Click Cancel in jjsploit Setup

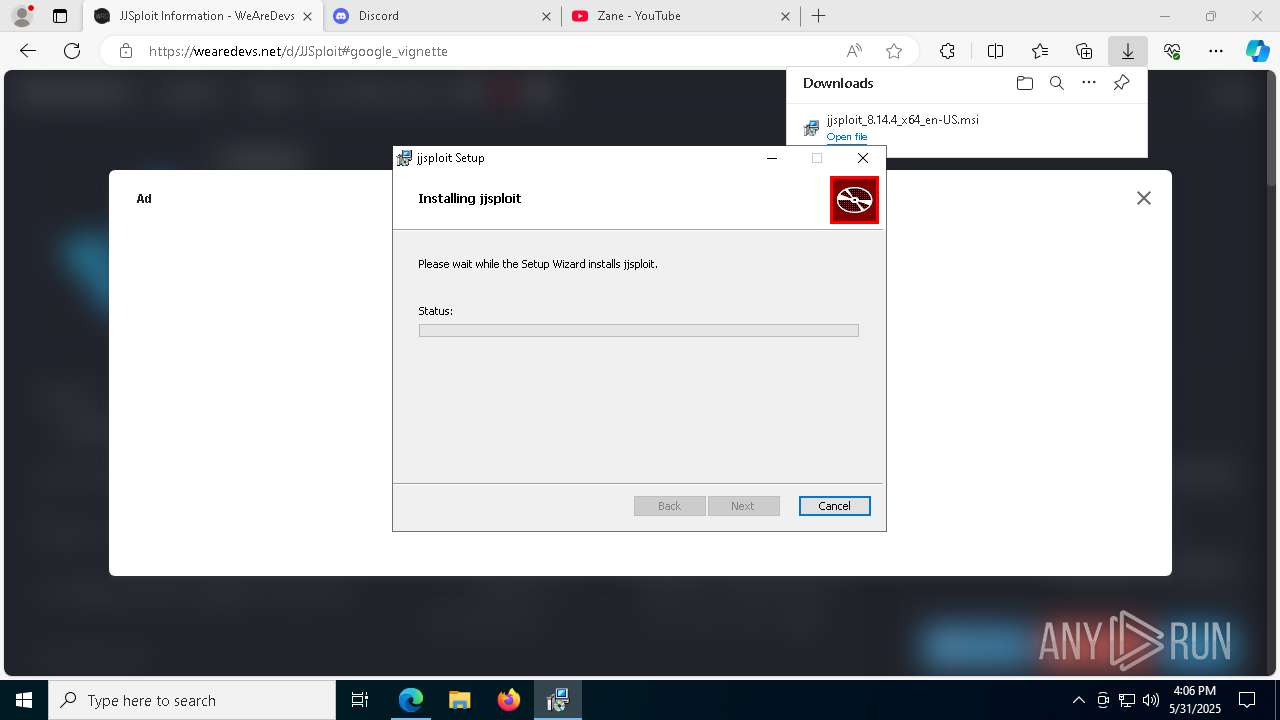(x=835, y=506)
